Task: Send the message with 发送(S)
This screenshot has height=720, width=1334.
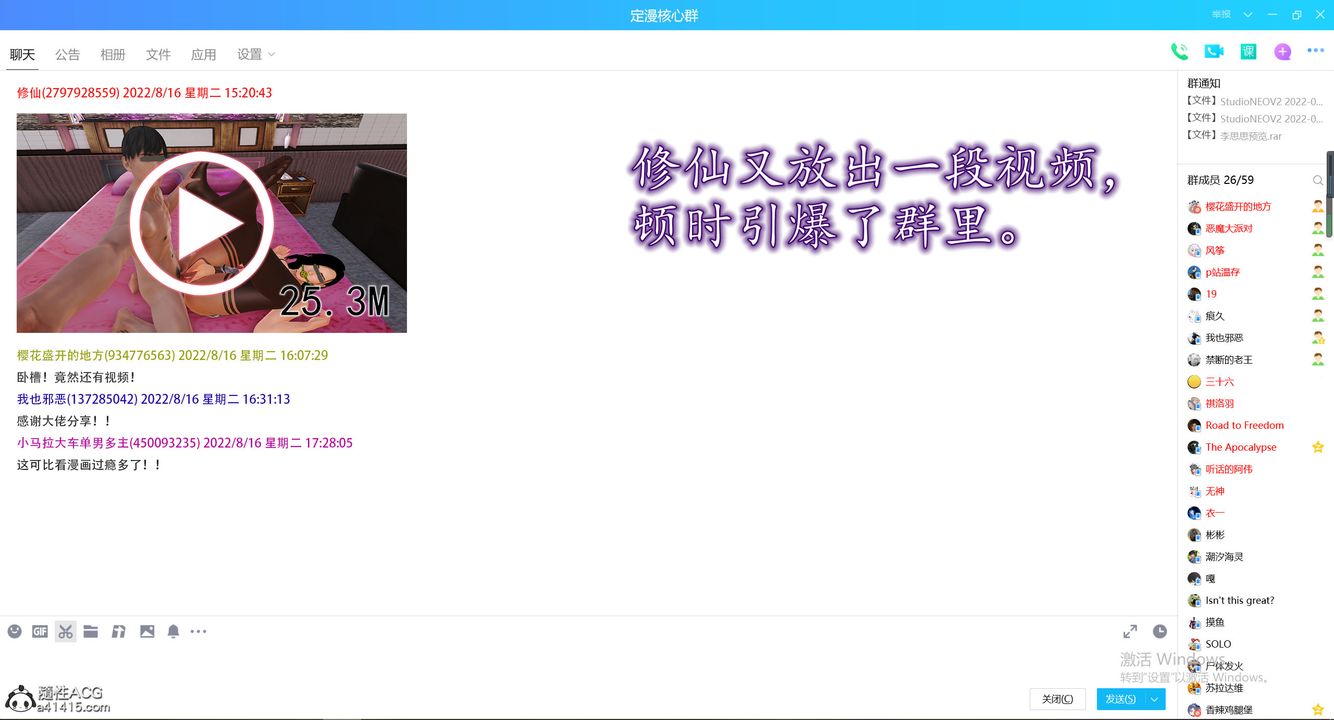Action: (x=1122, y=699)
